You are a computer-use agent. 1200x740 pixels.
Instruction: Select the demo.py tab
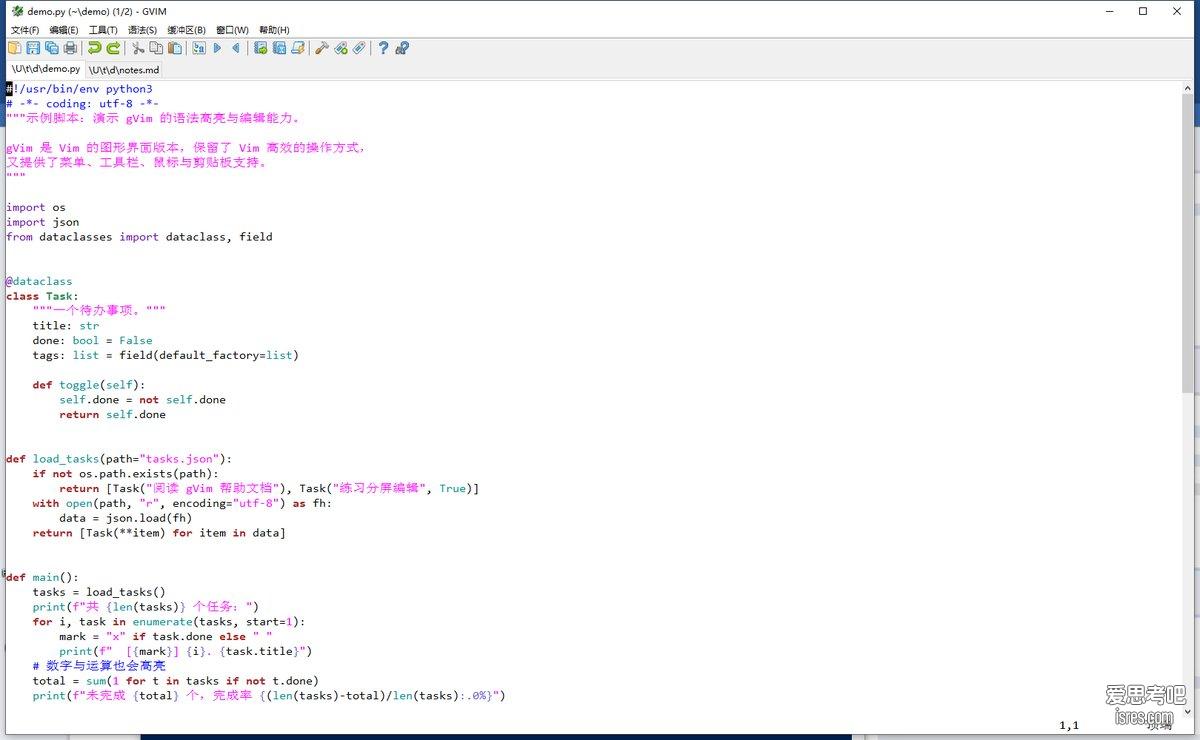pyautogui.click(x=46, y=69)
